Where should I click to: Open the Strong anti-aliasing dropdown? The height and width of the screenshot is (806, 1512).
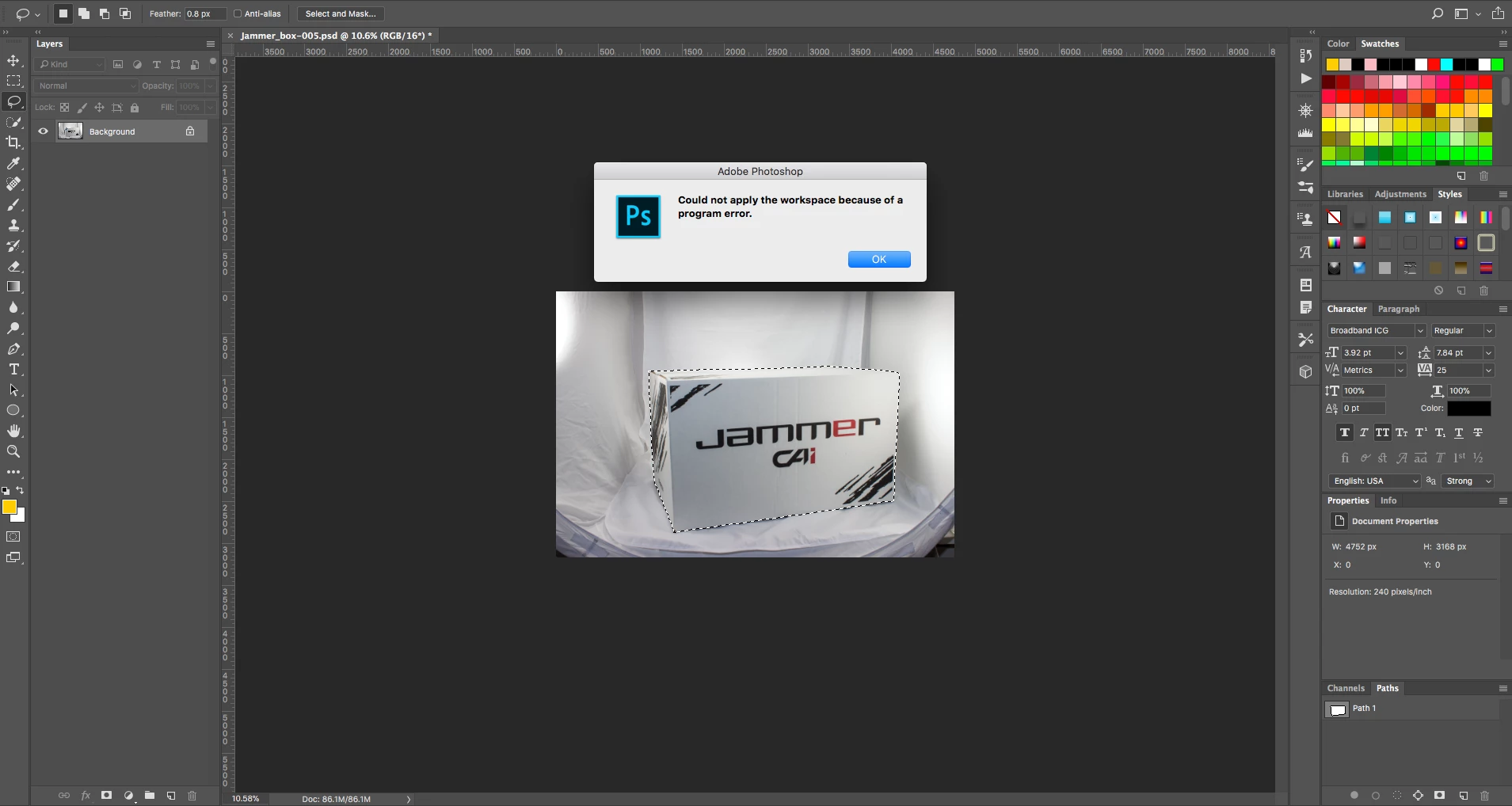click(x=1468, y=481)
